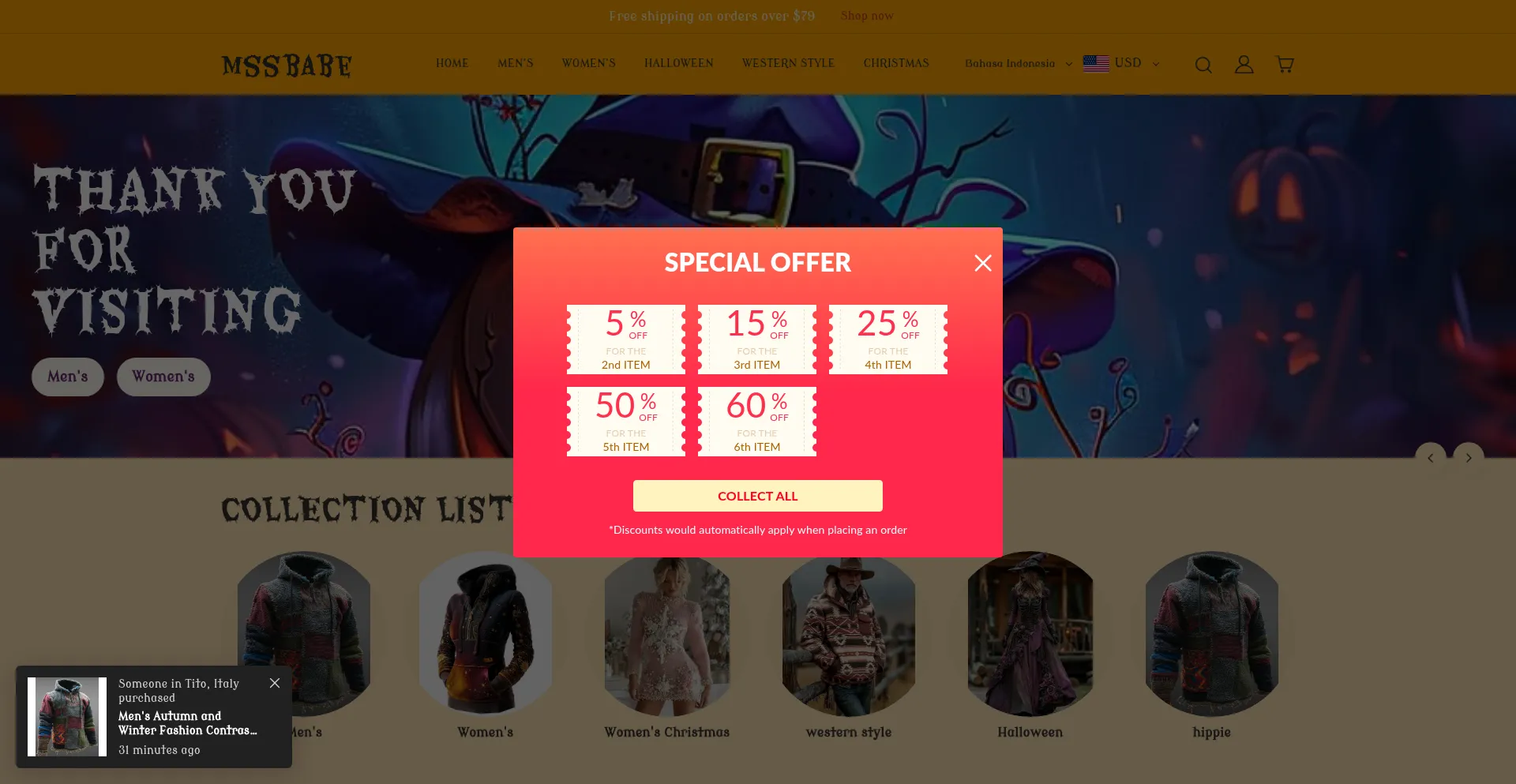Open the Western Style menu item

tap(788, 63)
